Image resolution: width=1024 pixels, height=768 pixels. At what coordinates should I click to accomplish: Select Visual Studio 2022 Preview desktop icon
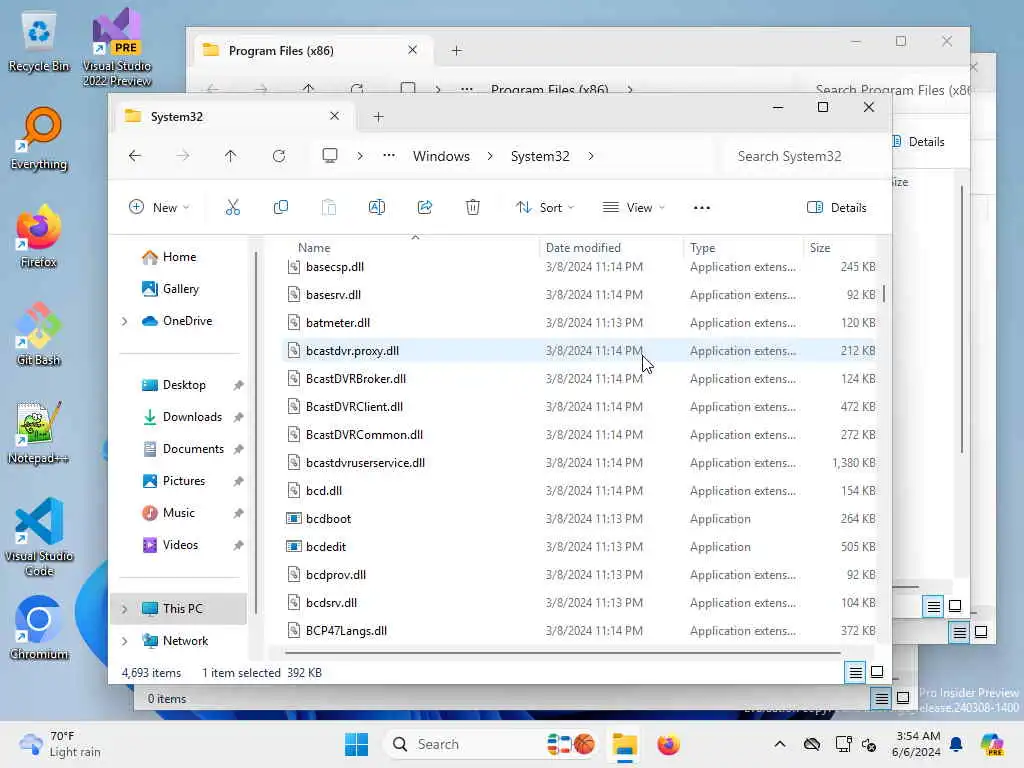[x=117, y=48]
